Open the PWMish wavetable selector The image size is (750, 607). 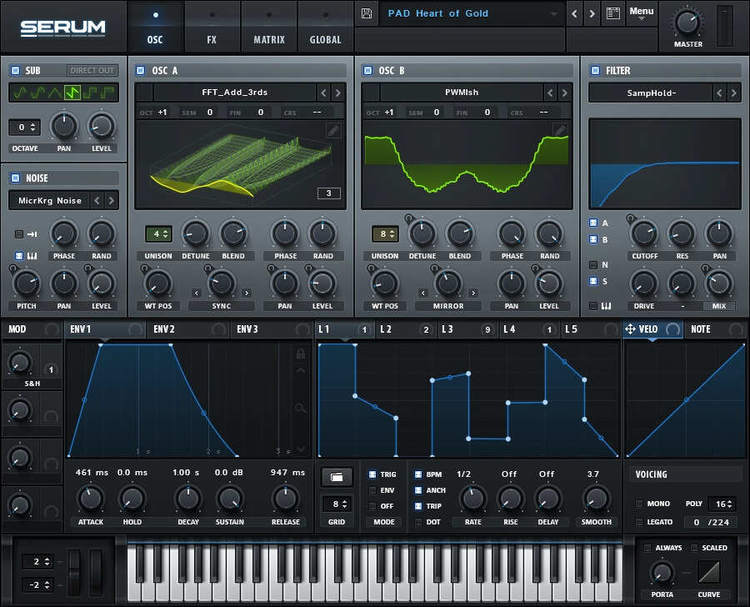pyautogui.click(x=462, y=92)
